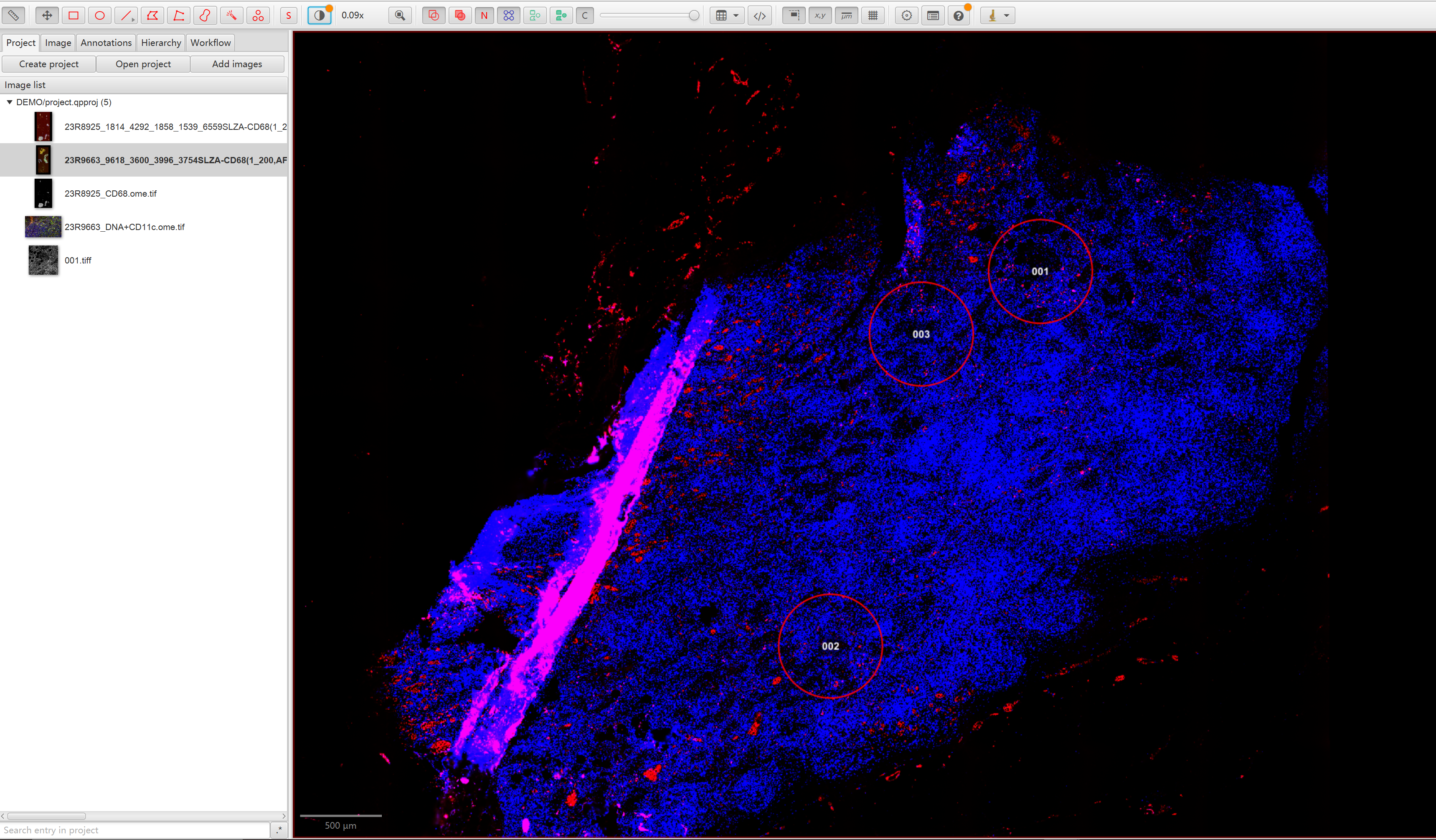Switch to the Workflow tab
Screen dimensions: 1436x840
click(210, 43)
